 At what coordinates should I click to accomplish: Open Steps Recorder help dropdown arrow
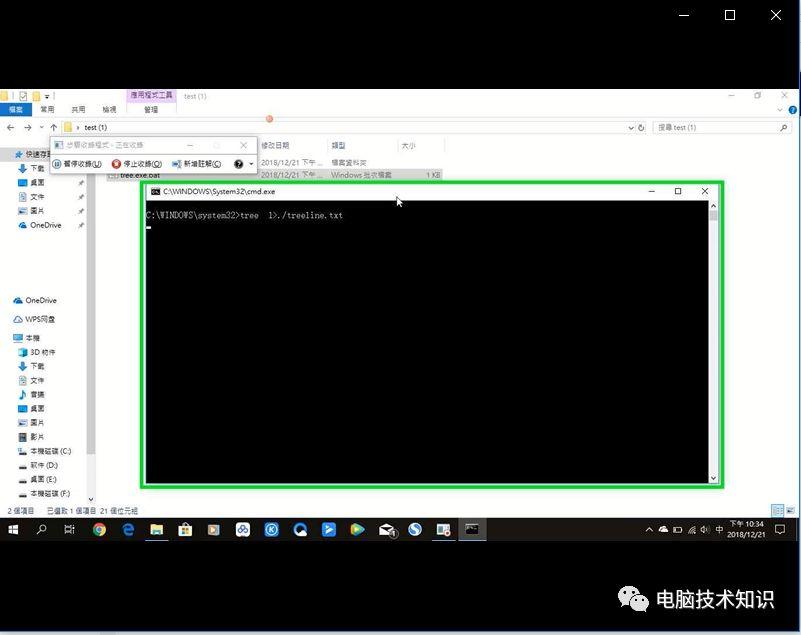251,164
